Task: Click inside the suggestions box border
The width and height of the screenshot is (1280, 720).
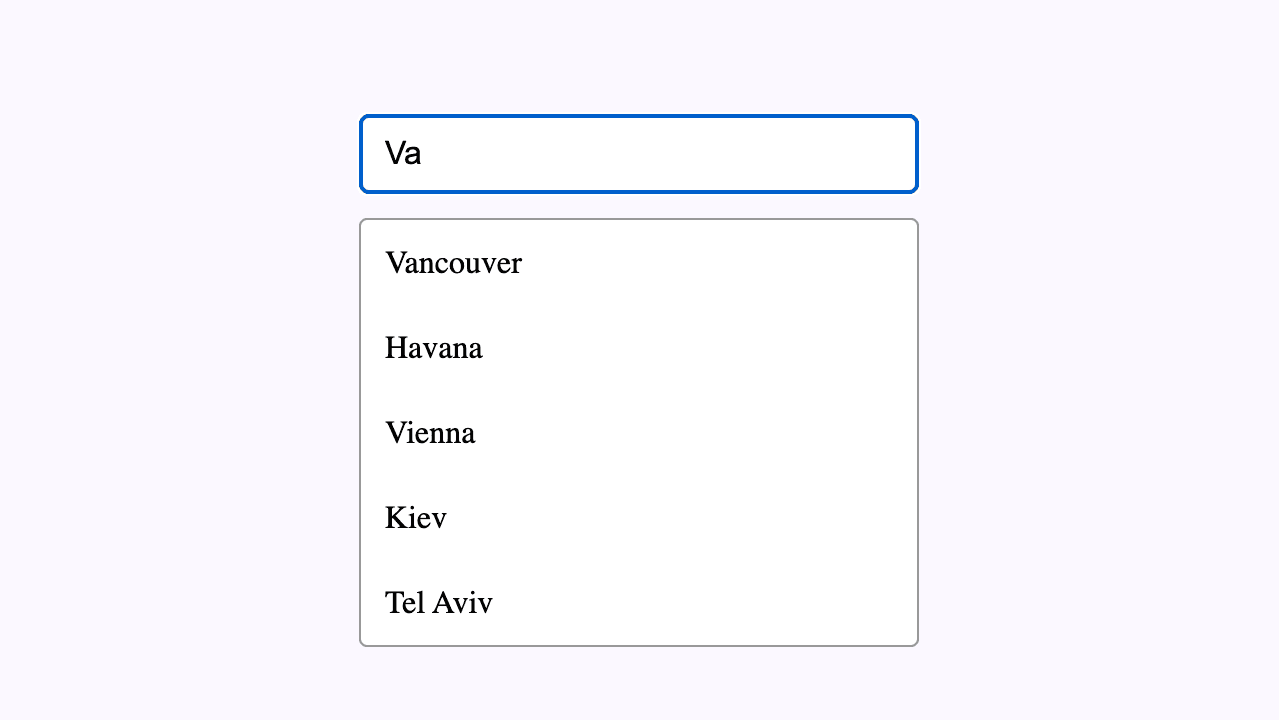Action: [640, 433]
